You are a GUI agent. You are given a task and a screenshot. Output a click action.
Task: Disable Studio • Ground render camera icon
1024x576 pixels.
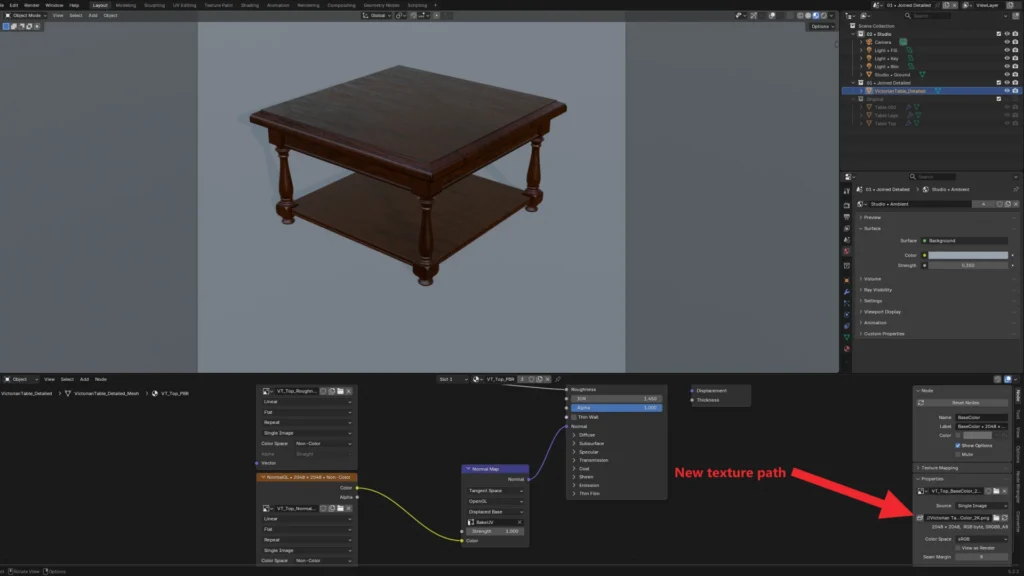click(x=1015, y=74)
